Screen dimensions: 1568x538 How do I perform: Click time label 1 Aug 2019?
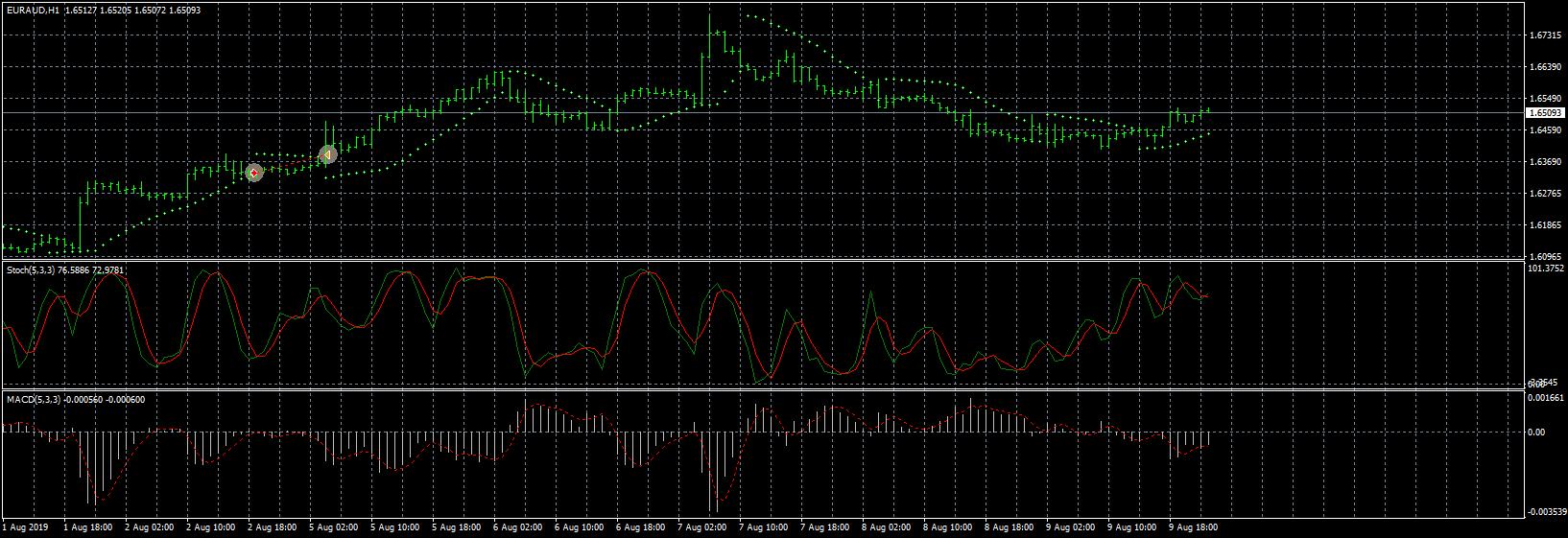(26, 527)
